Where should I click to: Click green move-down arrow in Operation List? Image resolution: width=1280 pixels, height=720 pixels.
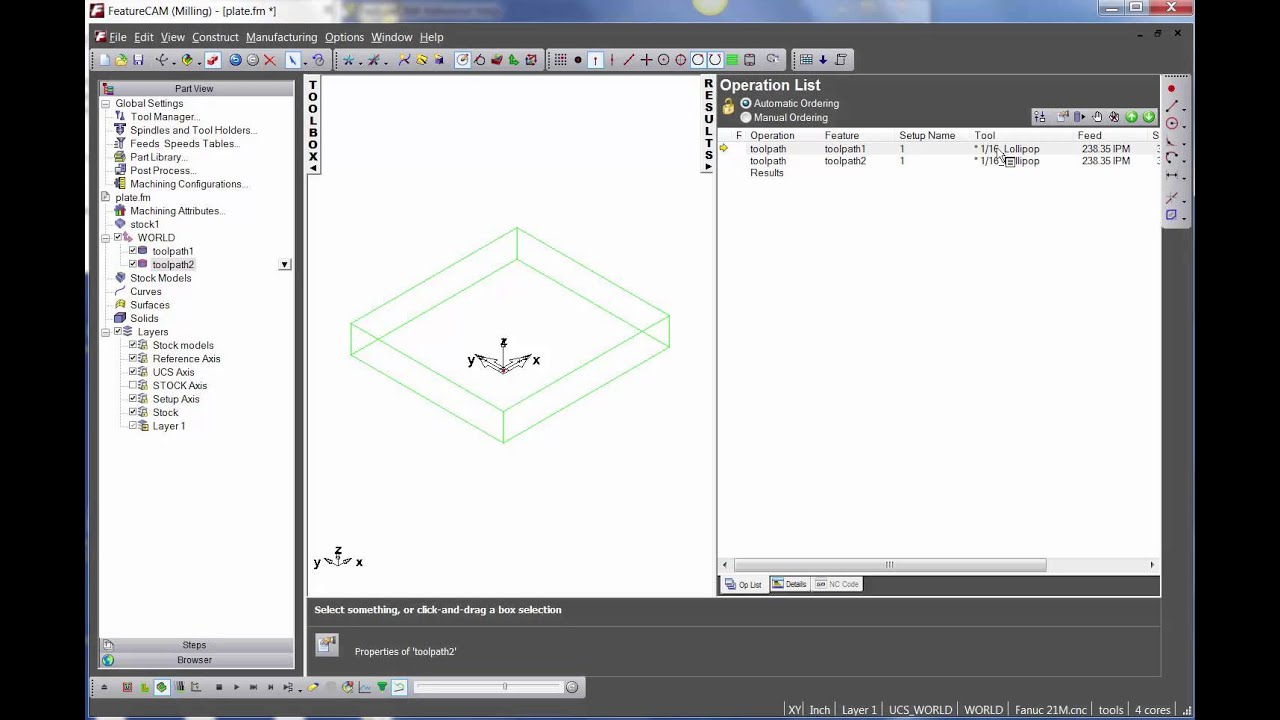tap(1149, 117)
